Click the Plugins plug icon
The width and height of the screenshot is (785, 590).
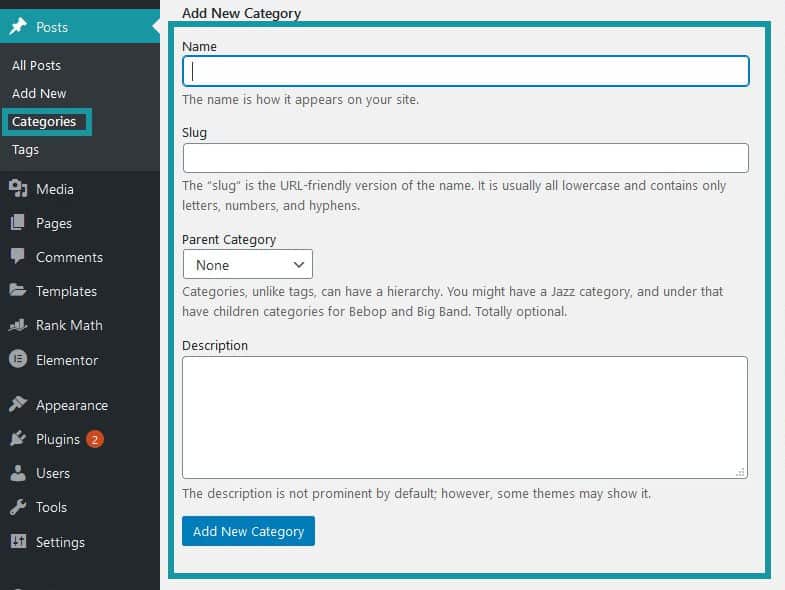[17, 439]
